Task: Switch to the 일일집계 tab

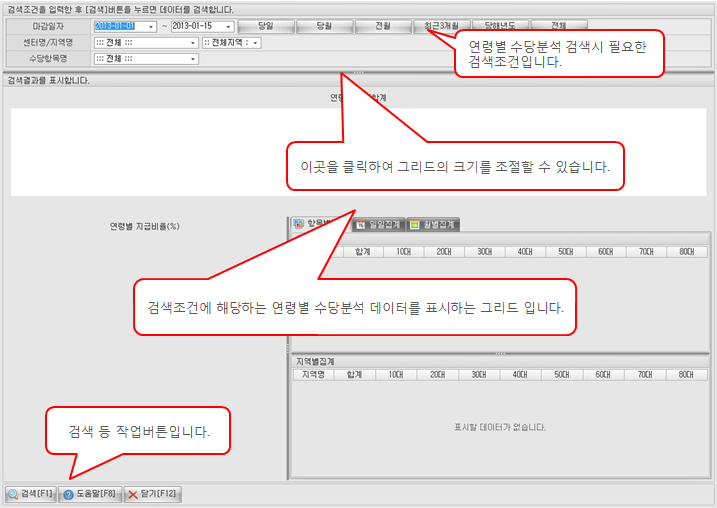Action: click(x=378, y=224)
